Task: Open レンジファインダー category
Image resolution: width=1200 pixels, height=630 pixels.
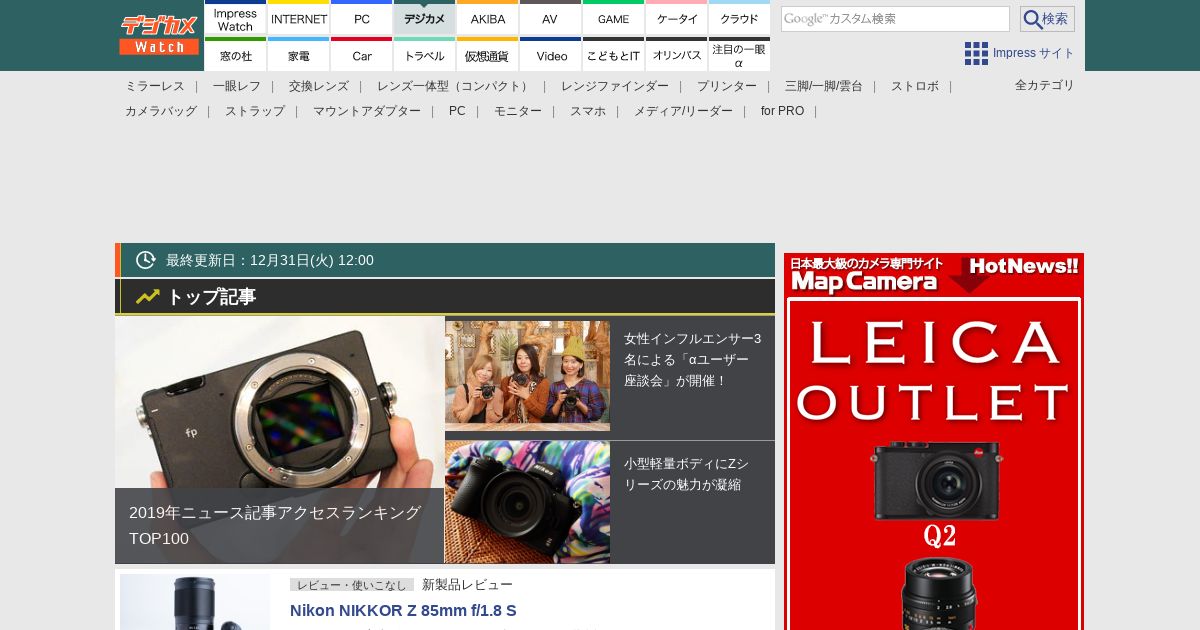Action: (x=615, y=86)
